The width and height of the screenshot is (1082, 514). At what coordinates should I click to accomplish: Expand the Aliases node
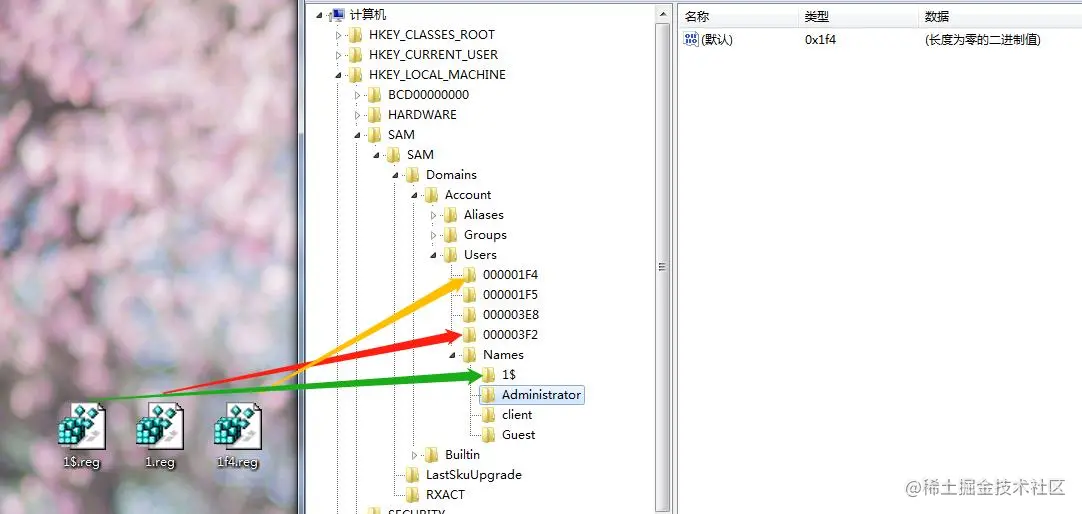[433, 215]
